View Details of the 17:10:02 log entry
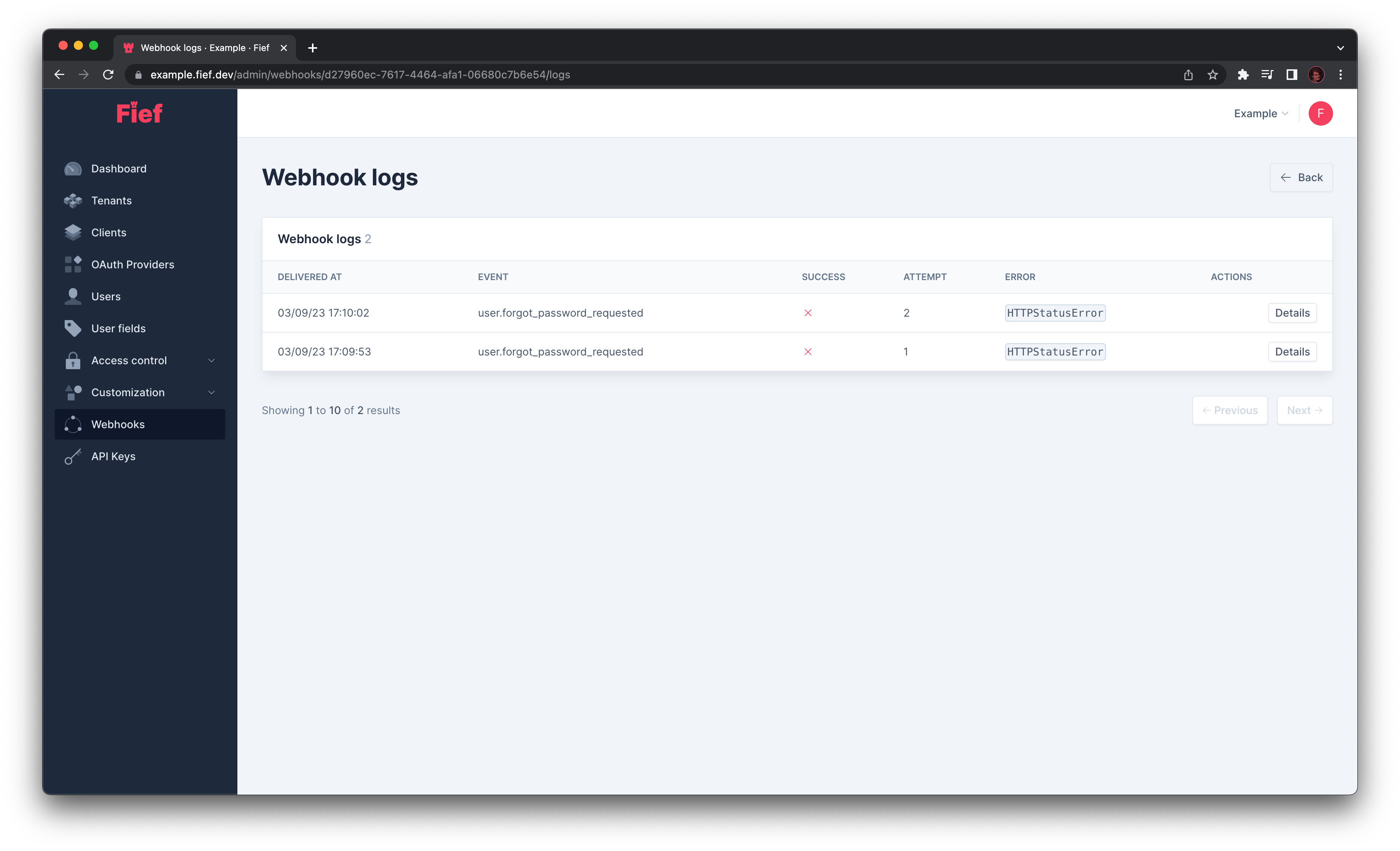 (1292, 313)
